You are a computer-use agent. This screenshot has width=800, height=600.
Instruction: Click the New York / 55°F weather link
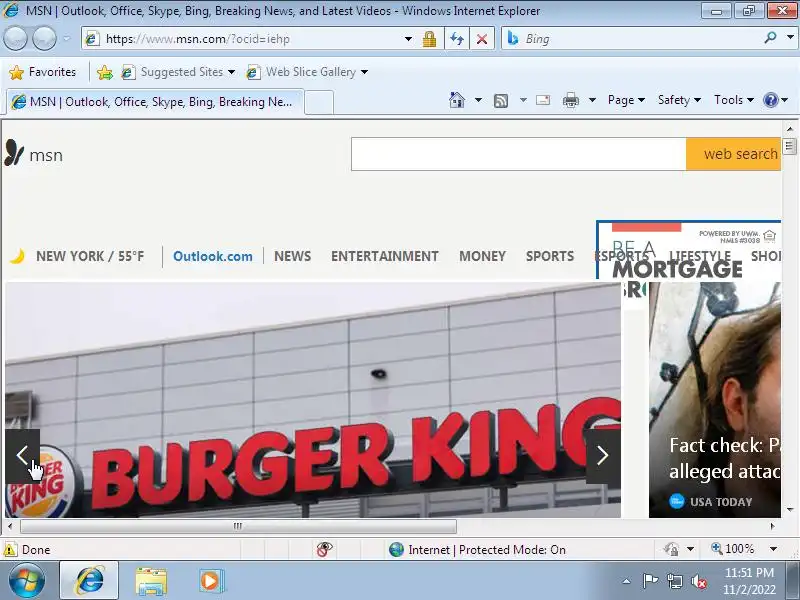pos(78,256)
